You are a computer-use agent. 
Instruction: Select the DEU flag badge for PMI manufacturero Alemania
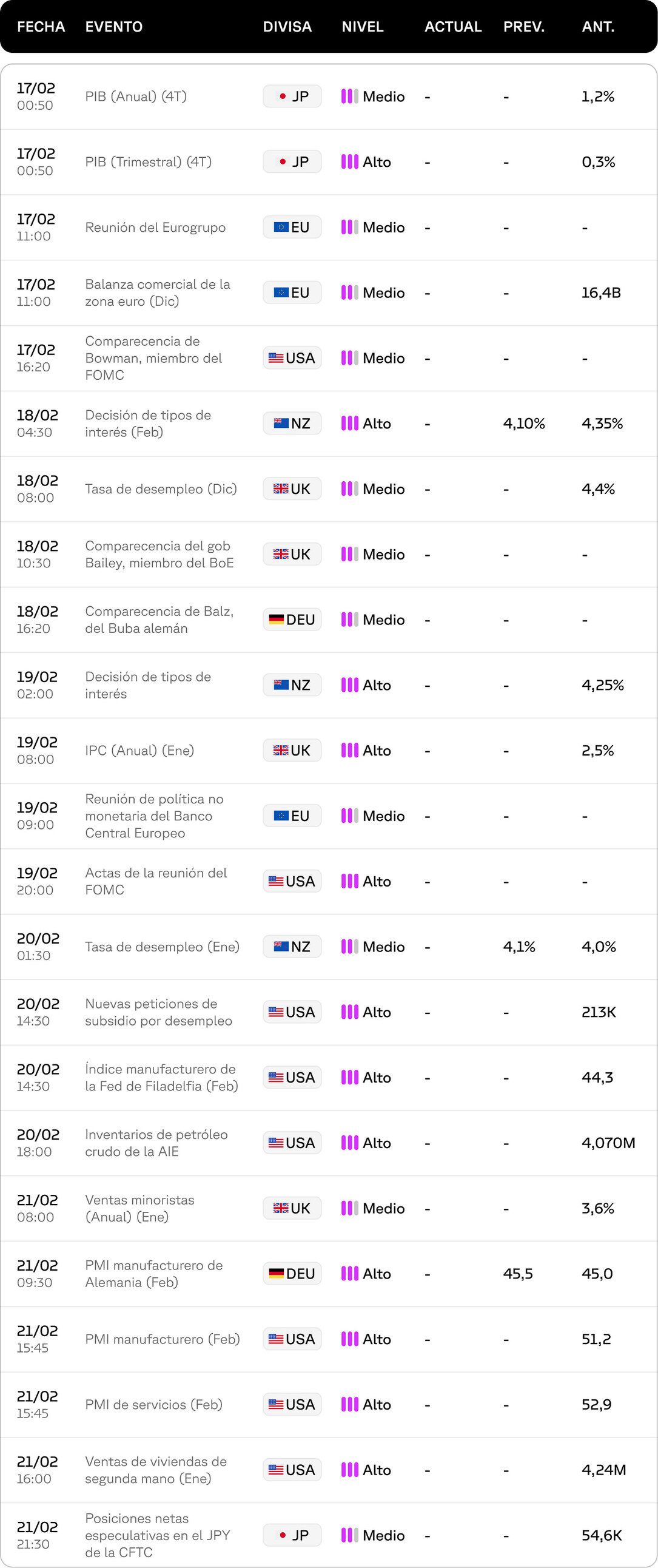pyautogui.click(x=292, y=1273)
